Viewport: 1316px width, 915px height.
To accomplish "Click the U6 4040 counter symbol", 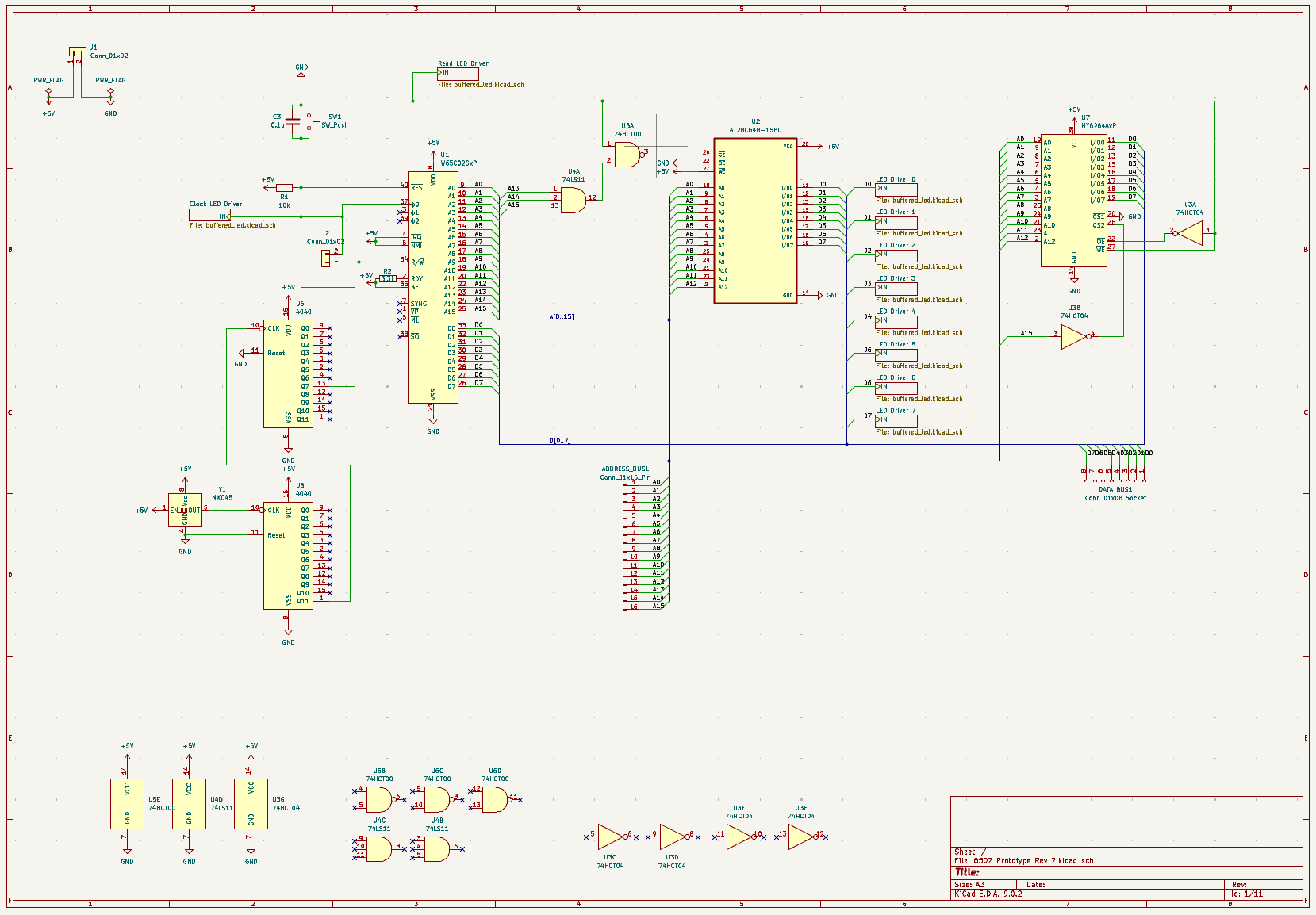I will pyautogui.click(x=288, y=373).
